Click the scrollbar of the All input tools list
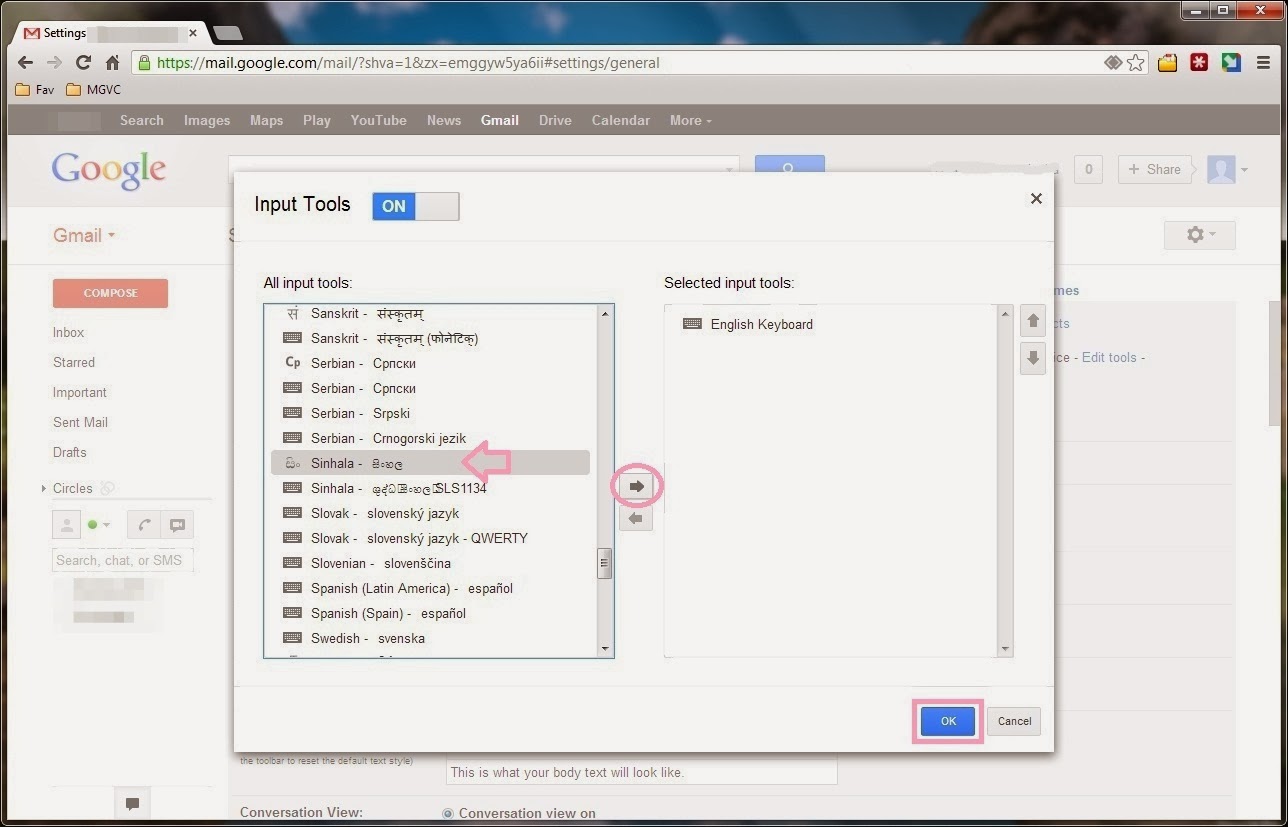1288x827 pixels. (x=605, y=565)
